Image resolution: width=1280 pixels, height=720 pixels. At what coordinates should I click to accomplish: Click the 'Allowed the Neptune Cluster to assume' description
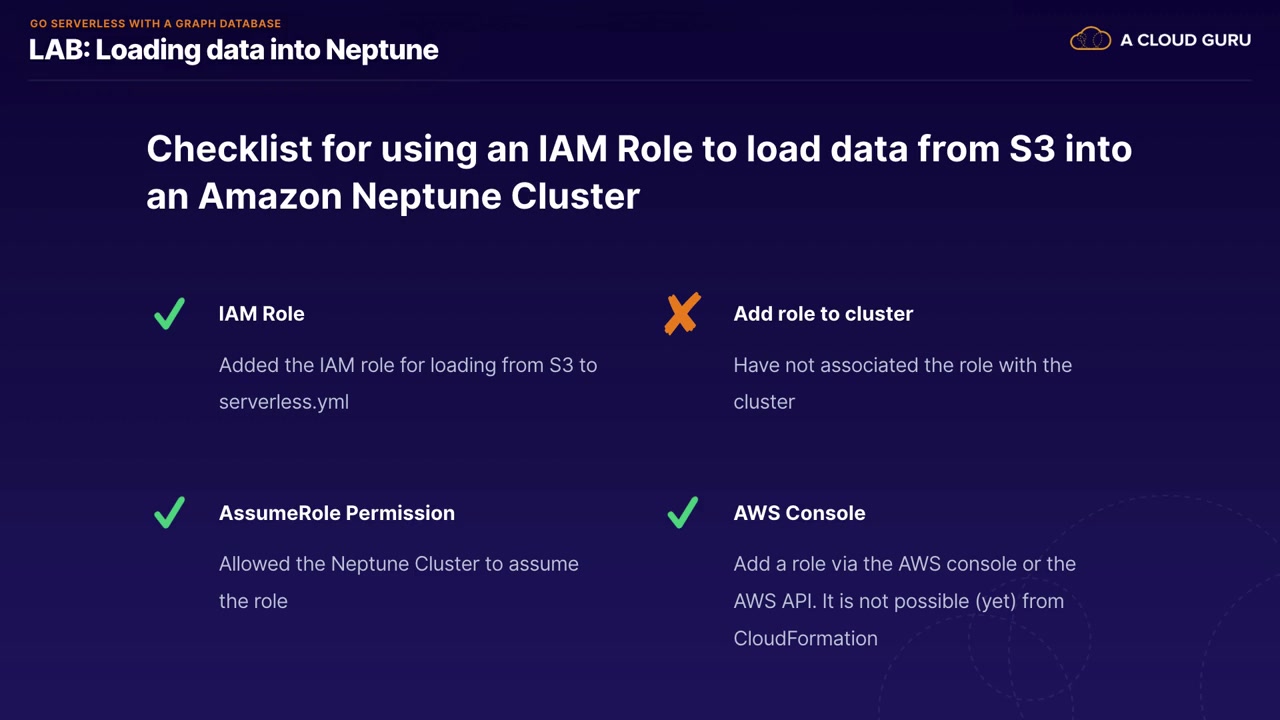click(398, 564)
